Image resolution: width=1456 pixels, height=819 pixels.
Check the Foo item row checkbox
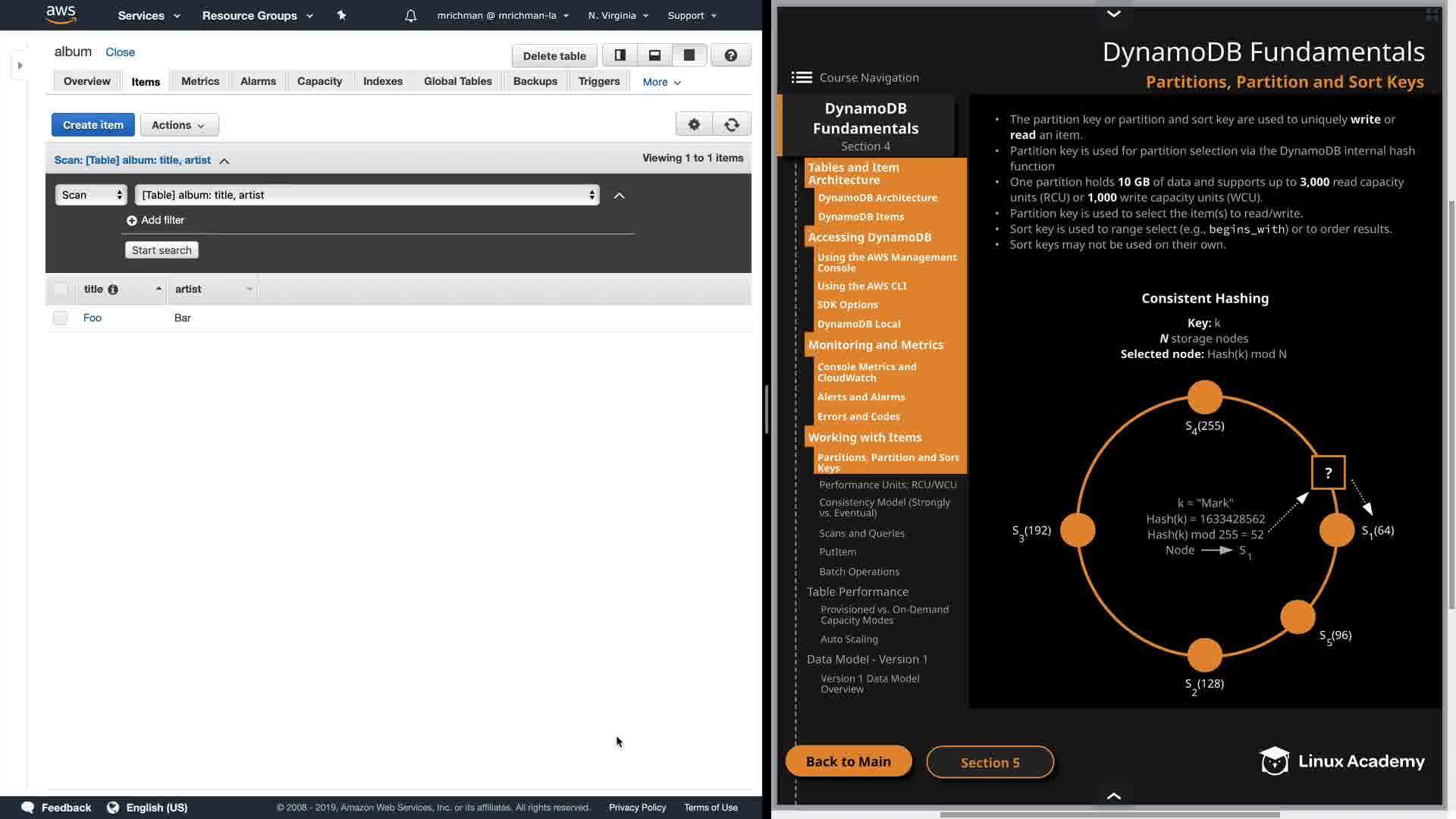[61, 318]
